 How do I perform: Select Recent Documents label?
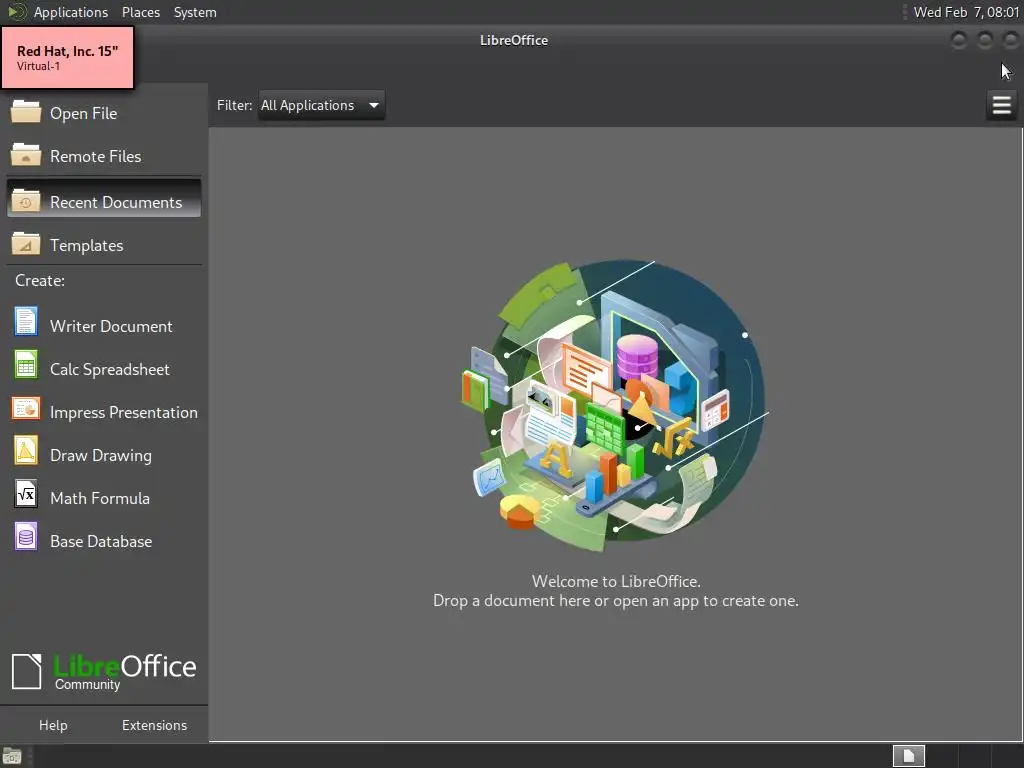pos(116,202)
